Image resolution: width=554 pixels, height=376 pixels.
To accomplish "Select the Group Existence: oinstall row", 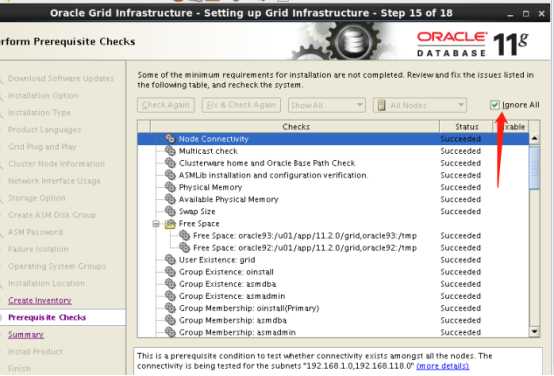I will pos(333,272).
